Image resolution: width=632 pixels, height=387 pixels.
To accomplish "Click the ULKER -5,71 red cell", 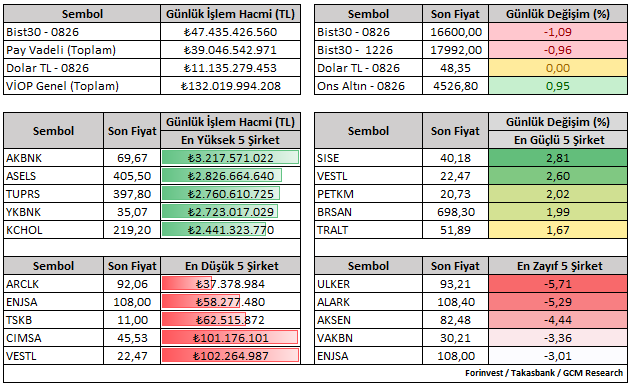I will click(x=558, y=284).
